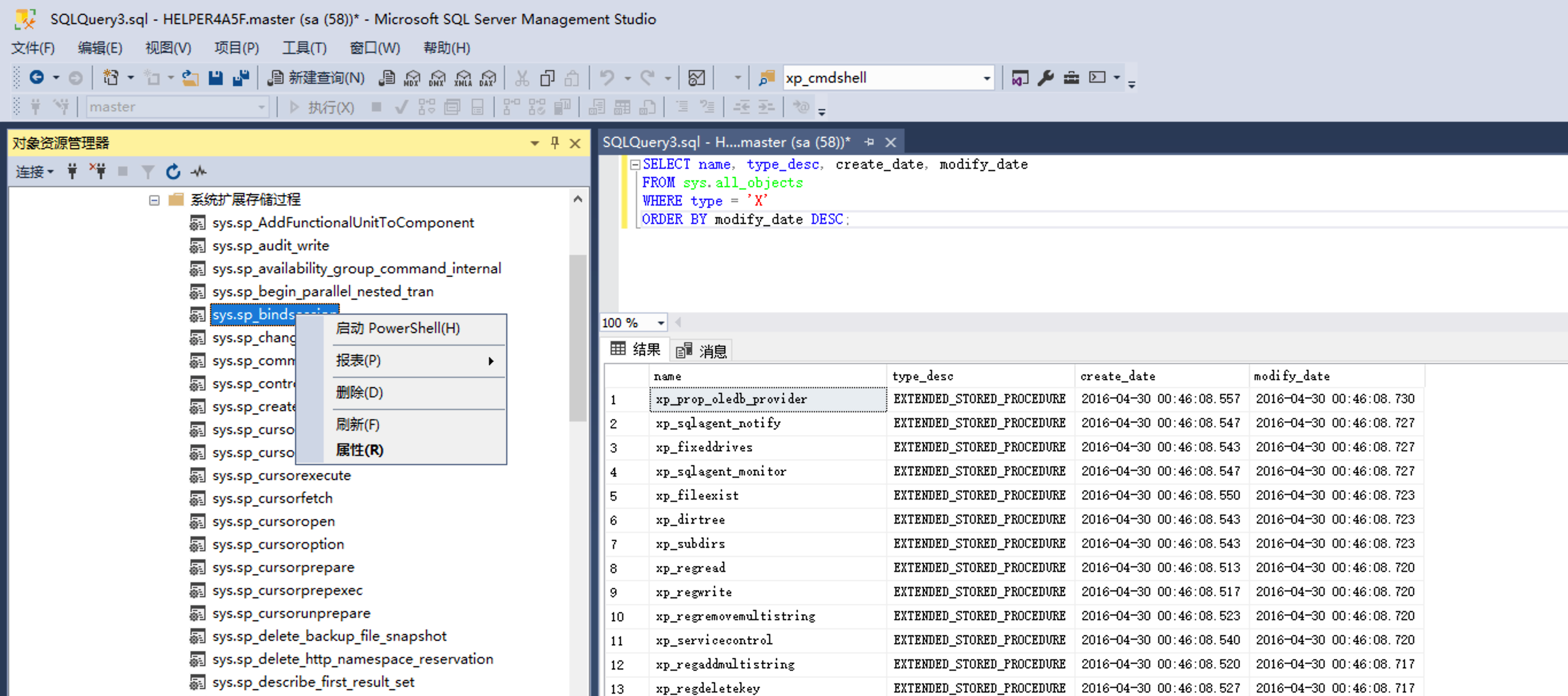Click the Save All floppy icon

(x=241, y=78)
